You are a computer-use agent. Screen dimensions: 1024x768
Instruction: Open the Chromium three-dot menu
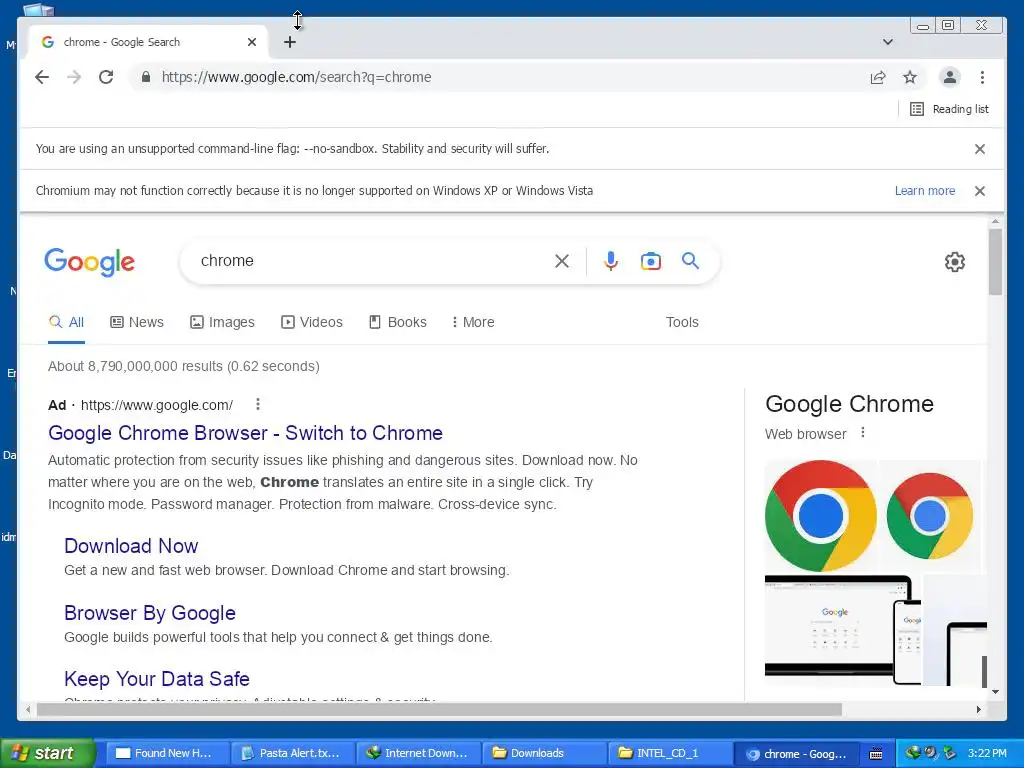[x=982, y=77]
